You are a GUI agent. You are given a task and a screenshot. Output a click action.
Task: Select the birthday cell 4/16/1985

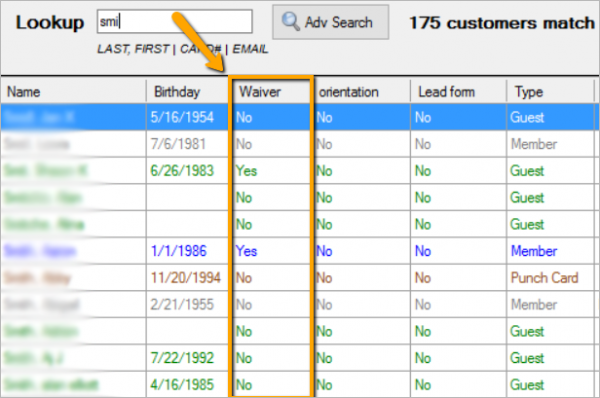coord(182,385)
